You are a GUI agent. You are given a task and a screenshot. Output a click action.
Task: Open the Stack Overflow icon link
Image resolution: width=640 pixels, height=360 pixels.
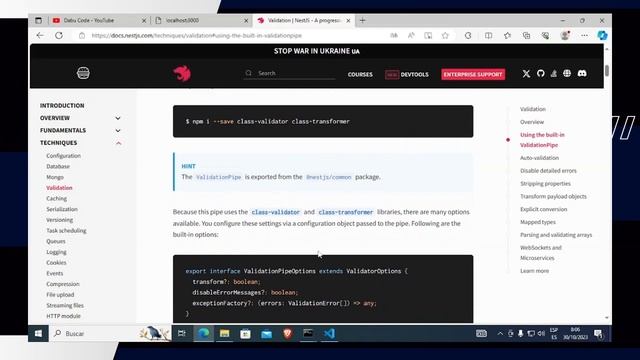(x=554, y=73)
